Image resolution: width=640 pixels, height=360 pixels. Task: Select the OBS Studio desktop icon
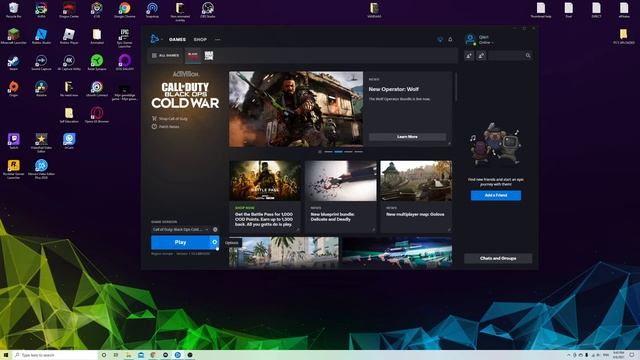pyautogui.click(x=208, y=10)
